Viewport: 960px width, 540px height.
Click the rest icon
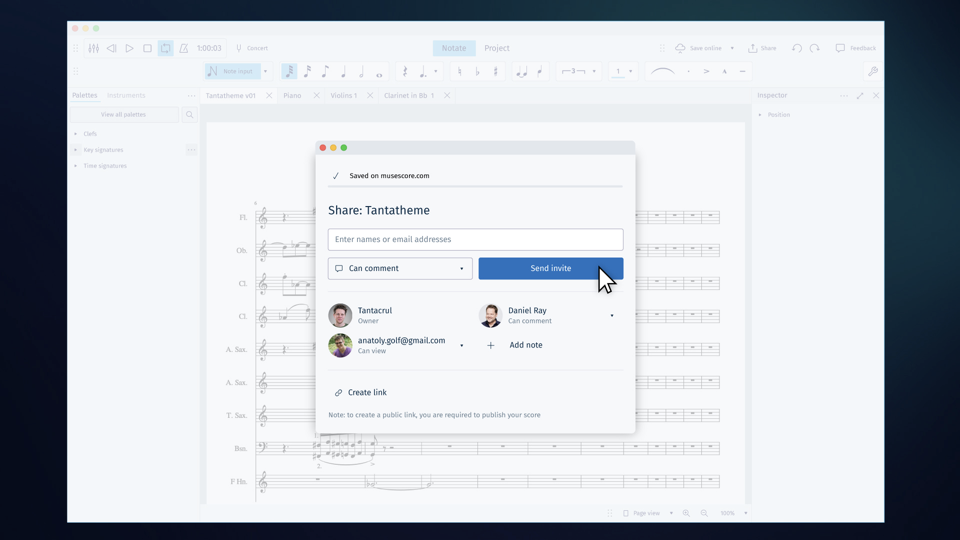pyautogui.click(x=405, y=71)
